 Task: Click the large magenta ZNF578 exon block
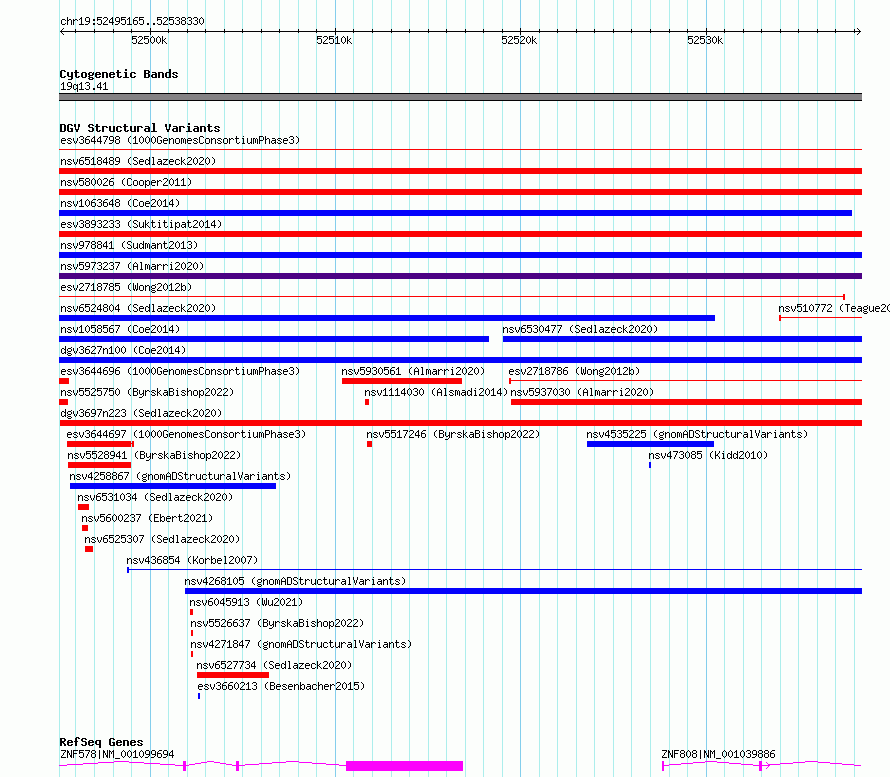pos(404,766)
